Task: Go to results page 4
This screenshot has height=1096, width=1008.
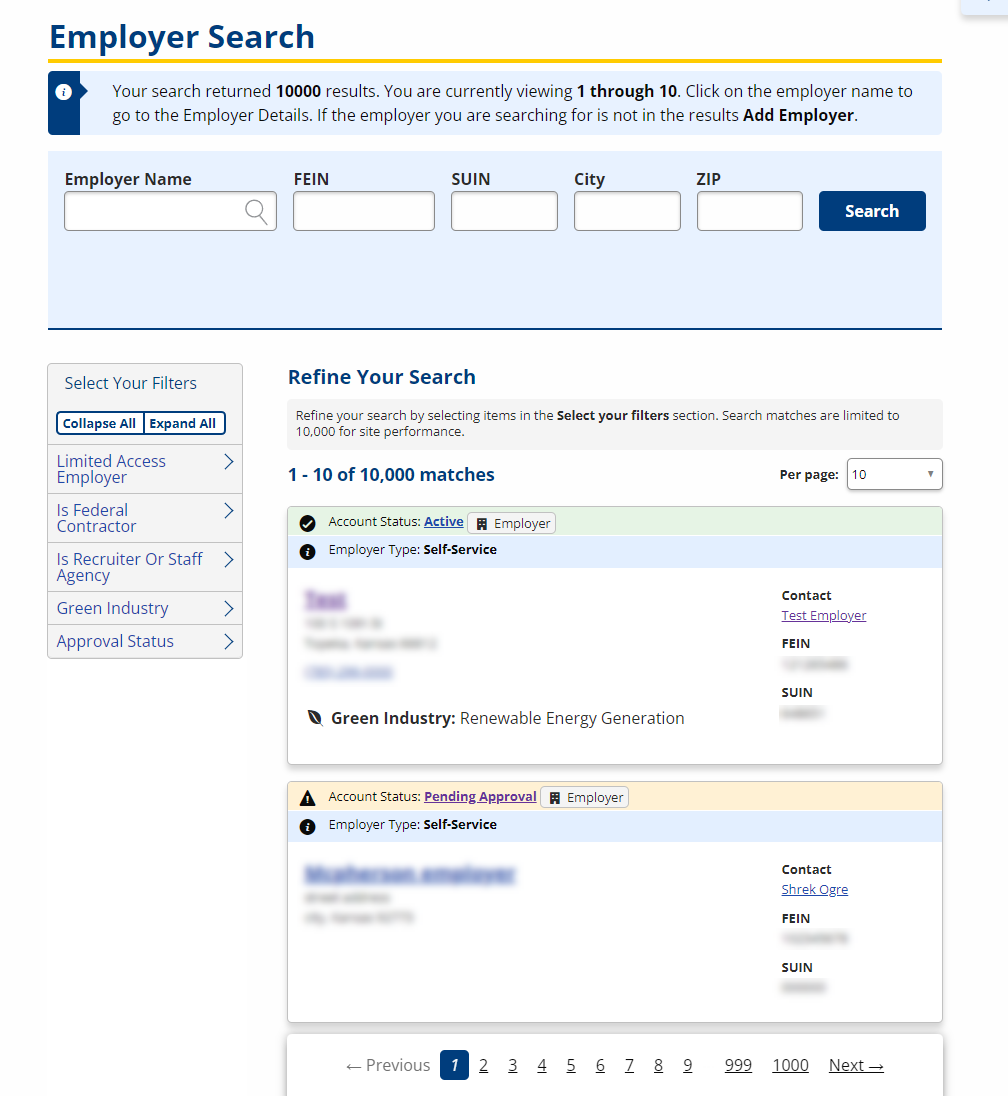Action: (542, 1065)
